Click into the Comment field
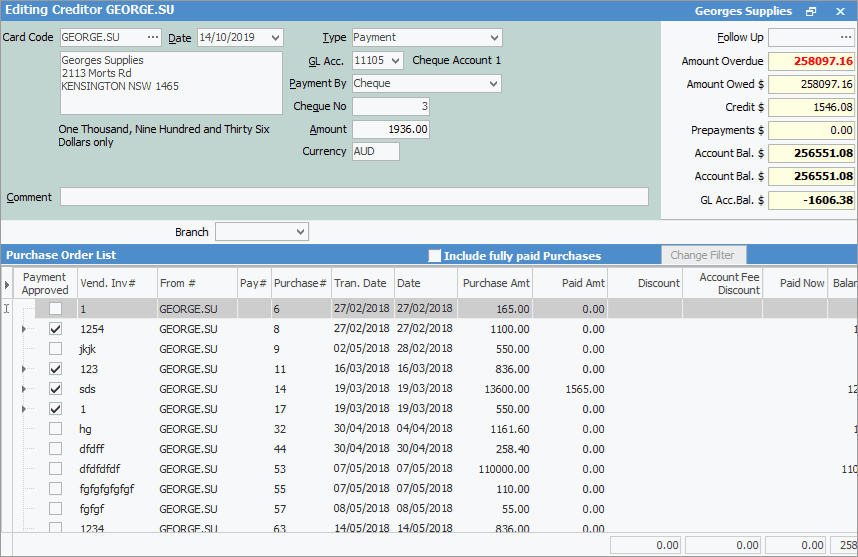 [x=354, y=197]
